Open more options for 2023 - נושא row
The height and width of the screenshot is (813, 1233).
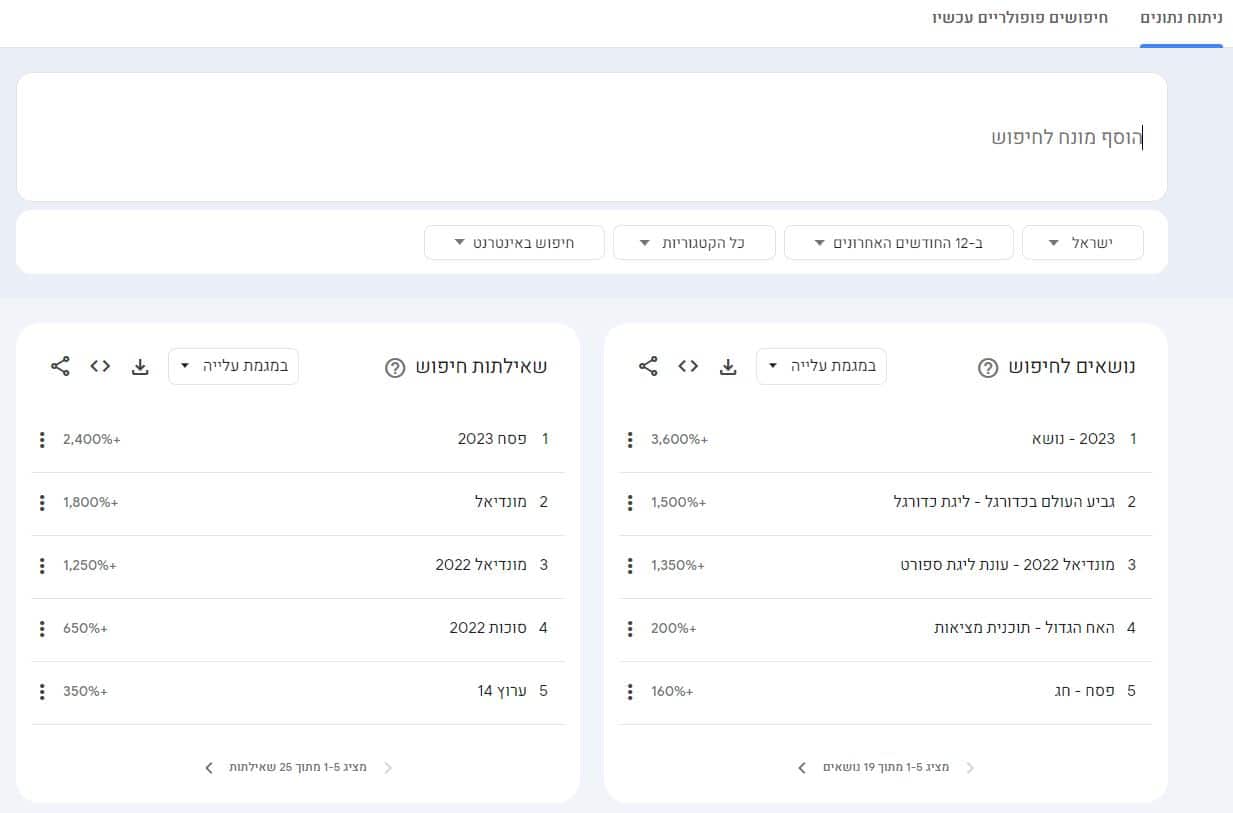(630, 439)
